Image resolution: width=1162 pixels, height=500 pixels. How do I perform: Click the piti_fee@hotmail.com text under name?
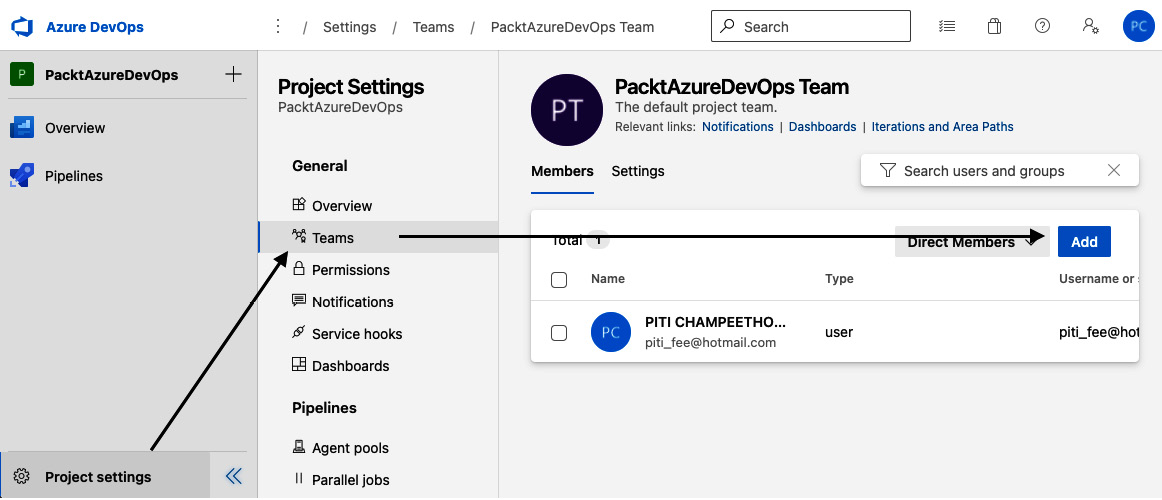711,342
